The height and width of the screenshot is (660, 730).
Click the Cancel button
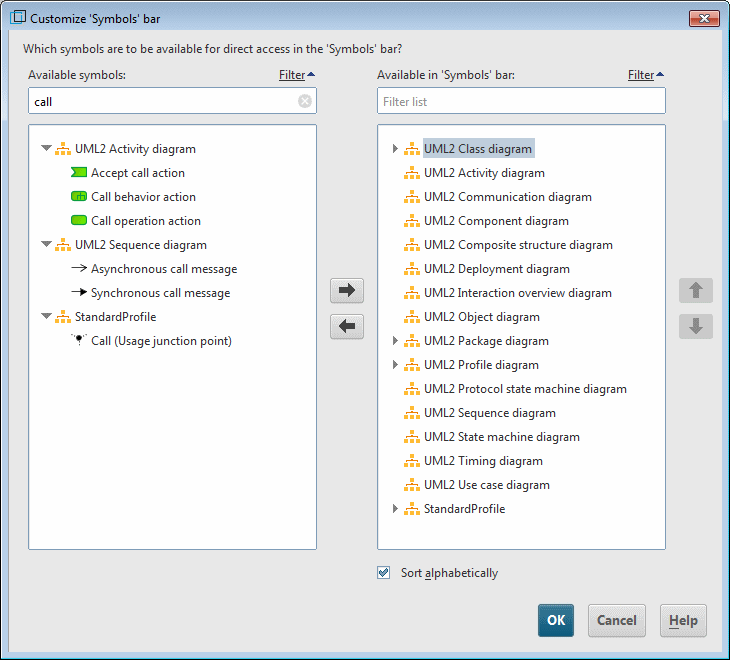[x=616, y=620]
